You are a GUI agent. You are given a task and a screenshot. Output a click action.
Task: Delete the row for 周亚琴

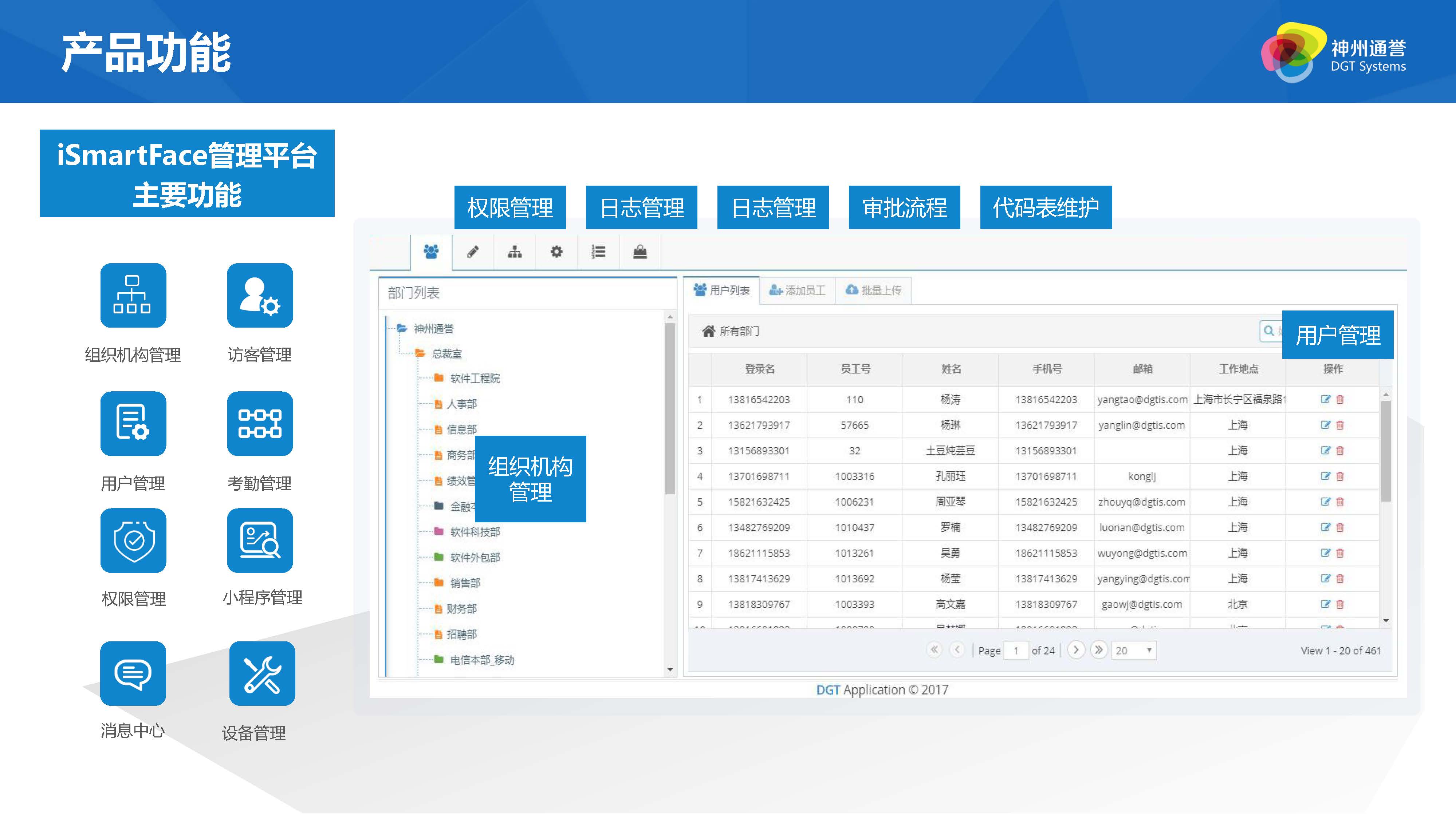pyautogui.click(x=1339, y=502)
